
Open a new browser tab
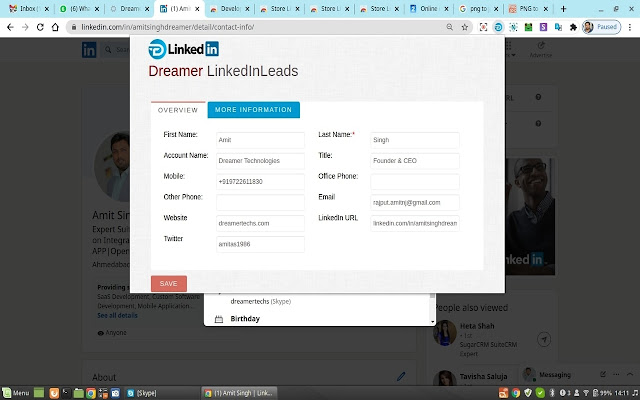(x=563, y=9)
